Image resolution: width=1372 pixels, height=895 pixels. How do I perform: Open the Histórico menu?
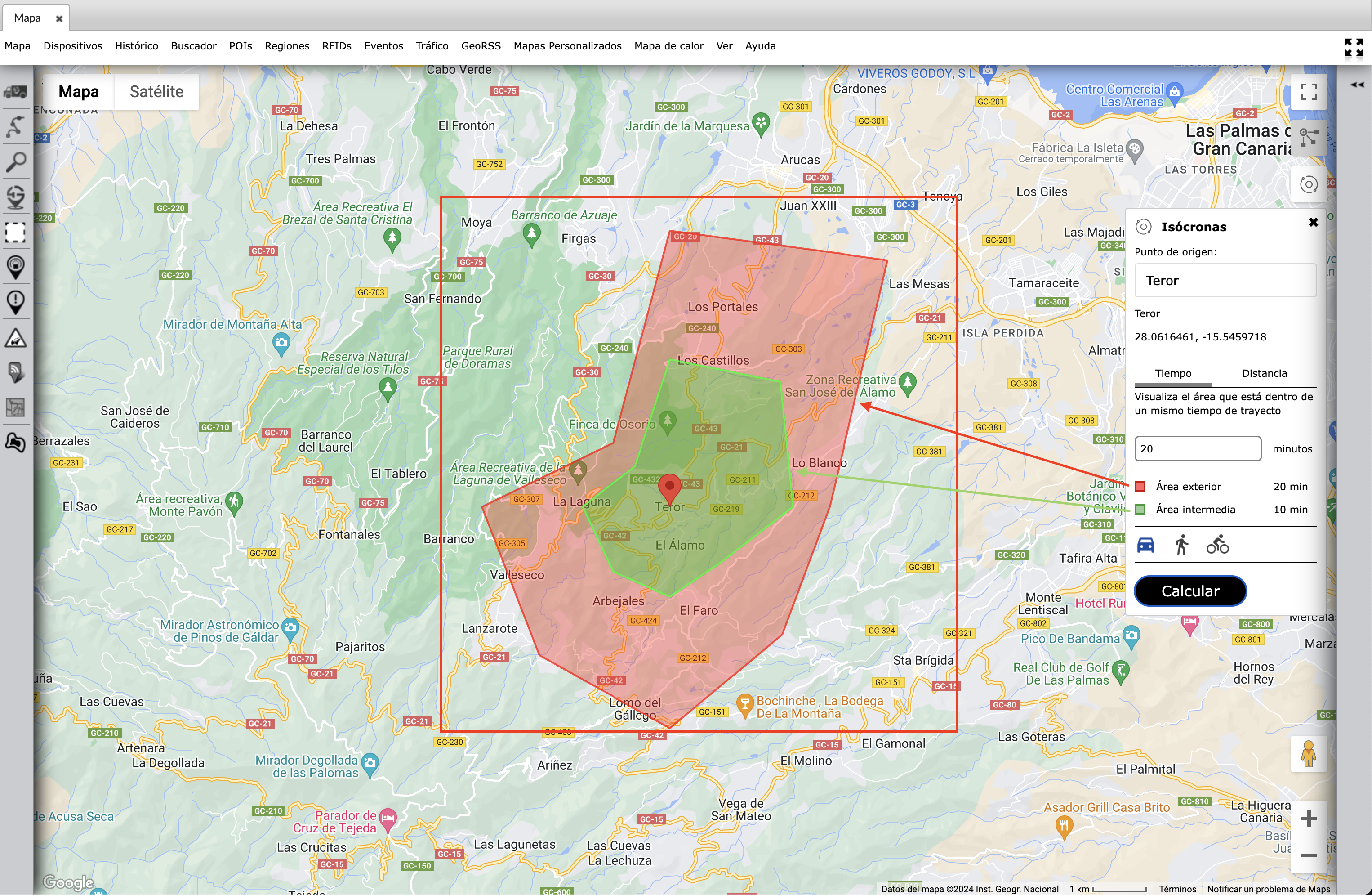click(136, 46)
